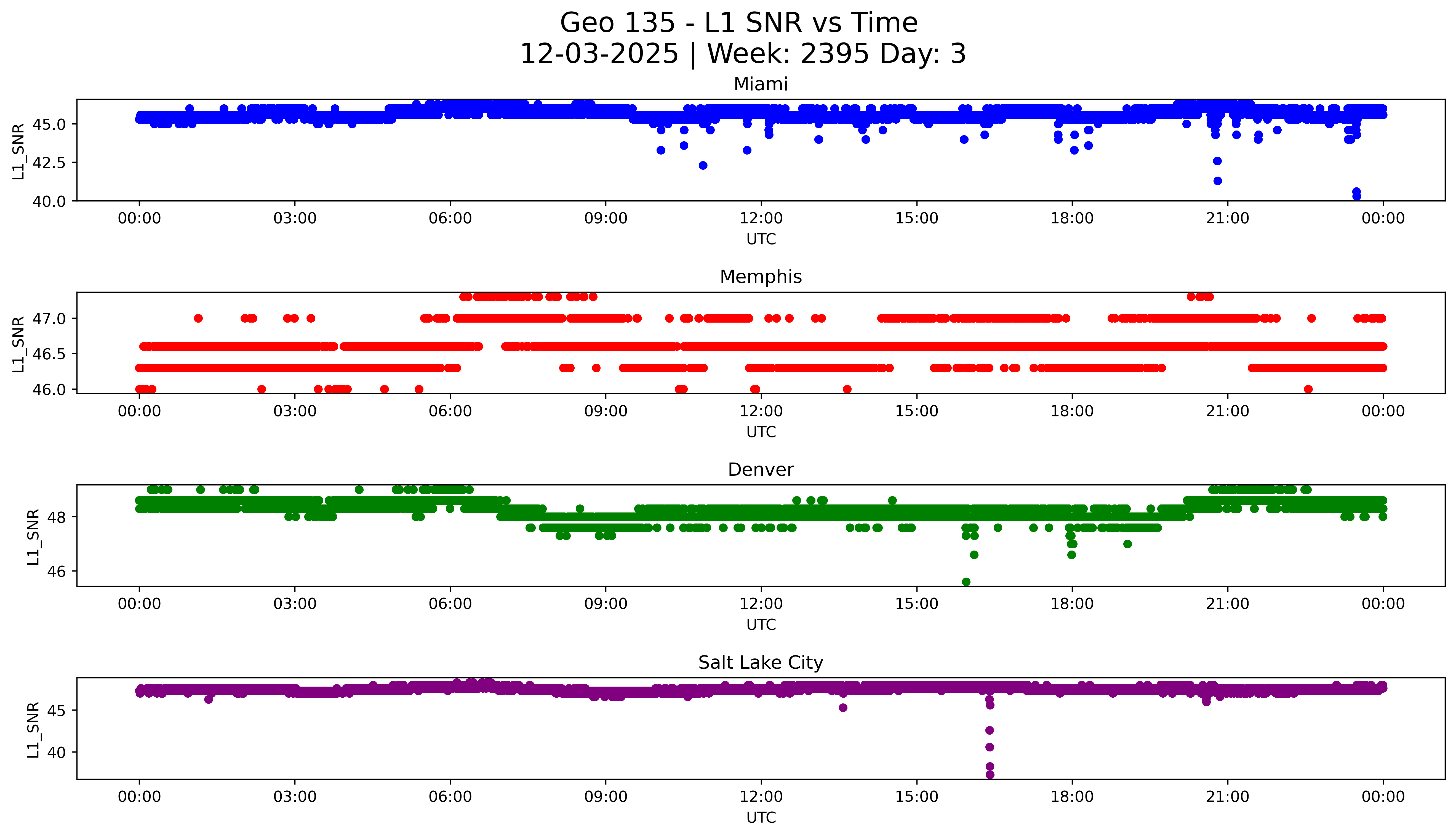Click the lowest green outlier point in the Denver plot
The height and width of the screenshot is (837, 1456).
[x=966, y=582]
